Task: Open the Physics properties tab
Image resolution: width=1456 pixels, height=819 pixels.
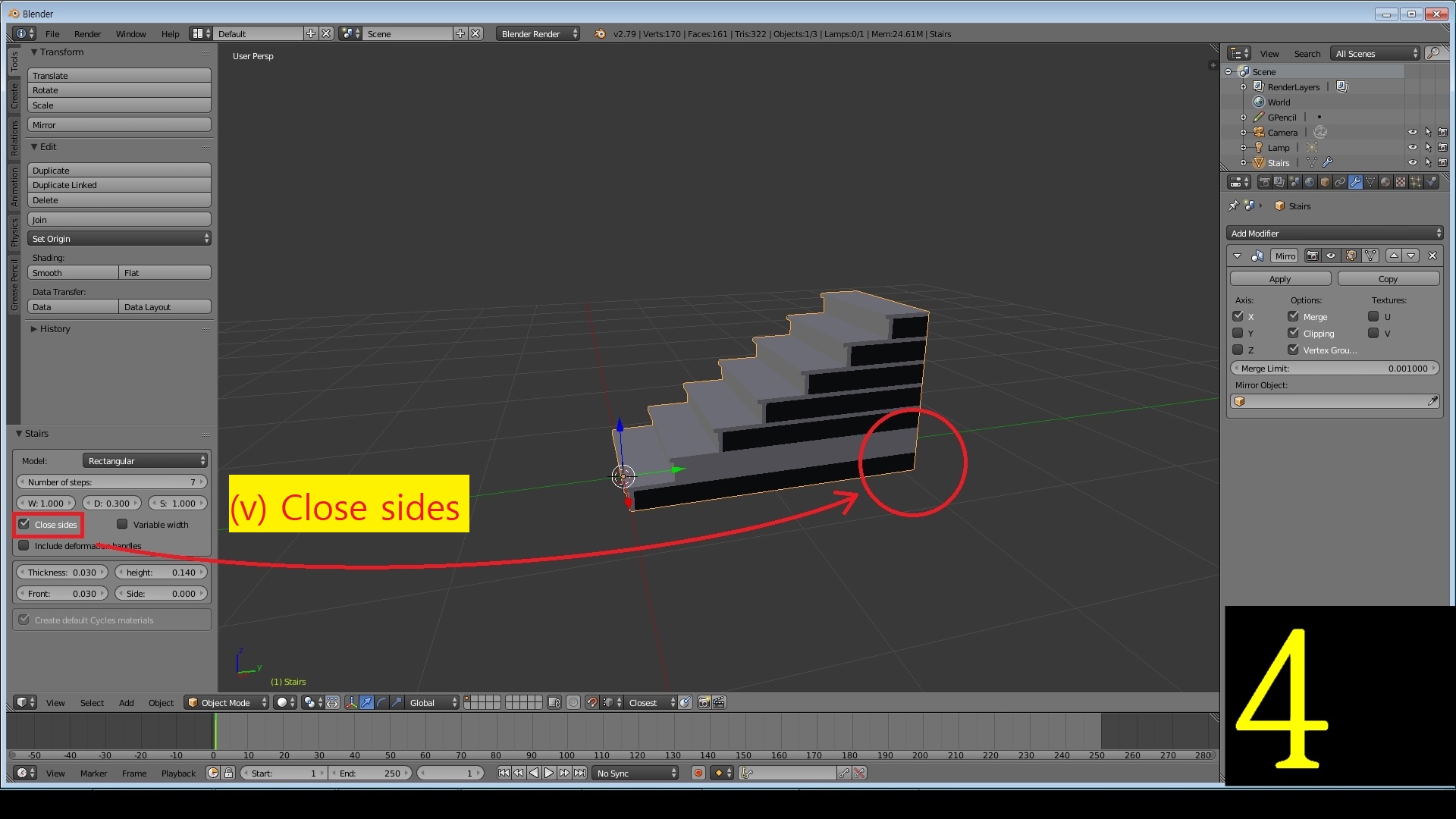Action: pos(1431,182)
